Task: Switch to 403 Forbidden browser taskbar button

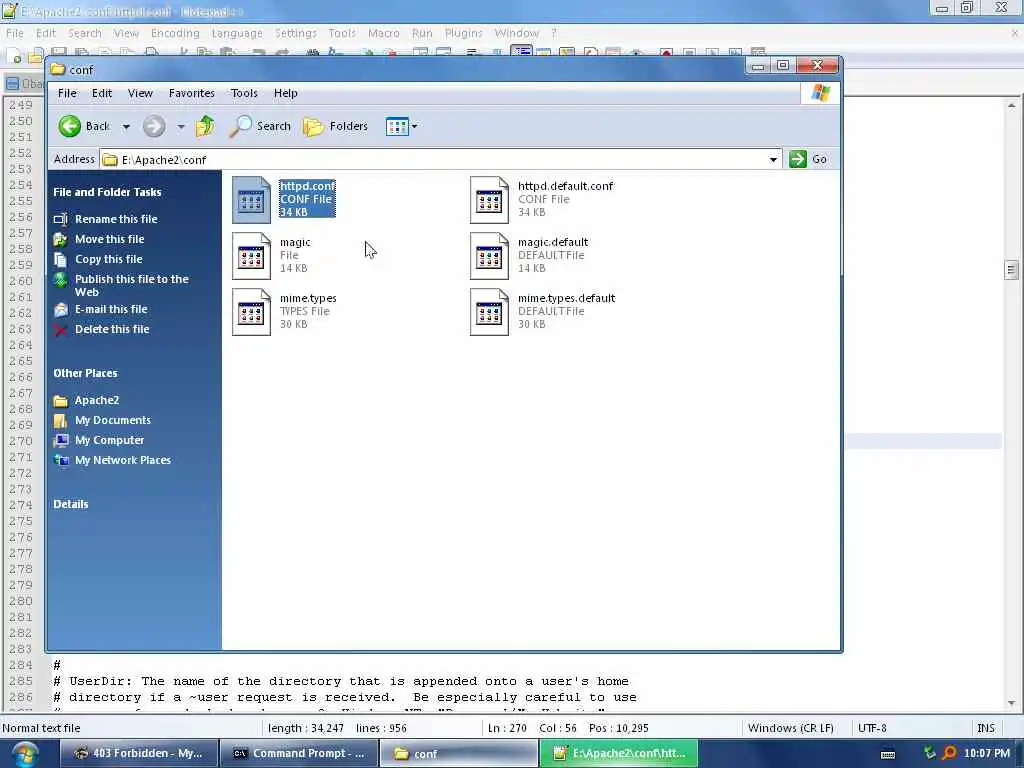Action: coord(139,753)
